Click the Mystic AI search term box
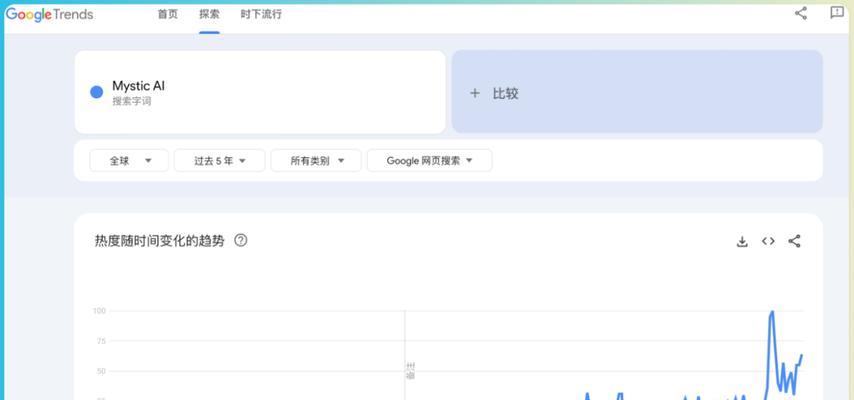 260,92
